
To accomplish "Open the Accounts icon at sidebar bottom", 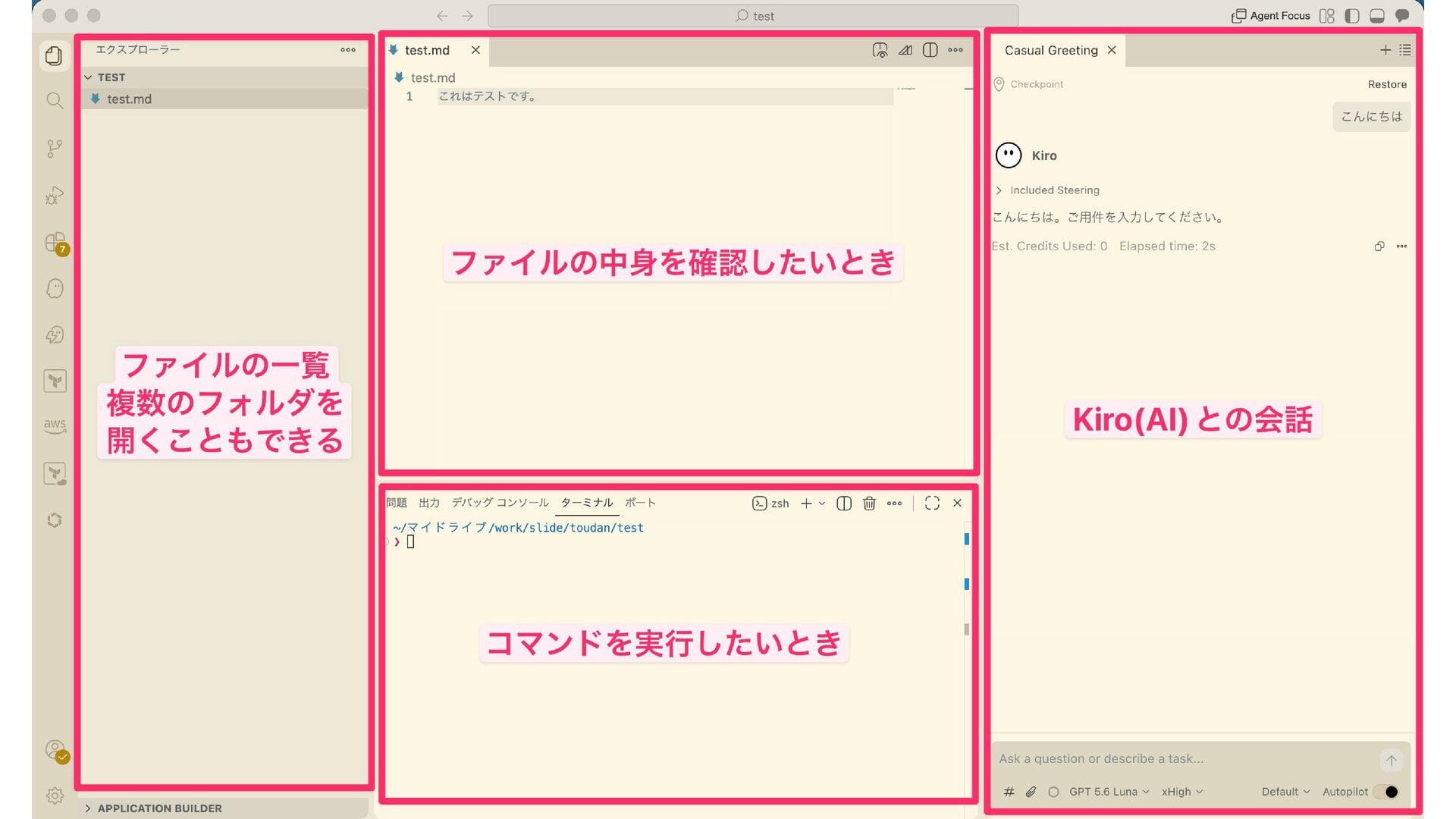I will tap(55, 751).
